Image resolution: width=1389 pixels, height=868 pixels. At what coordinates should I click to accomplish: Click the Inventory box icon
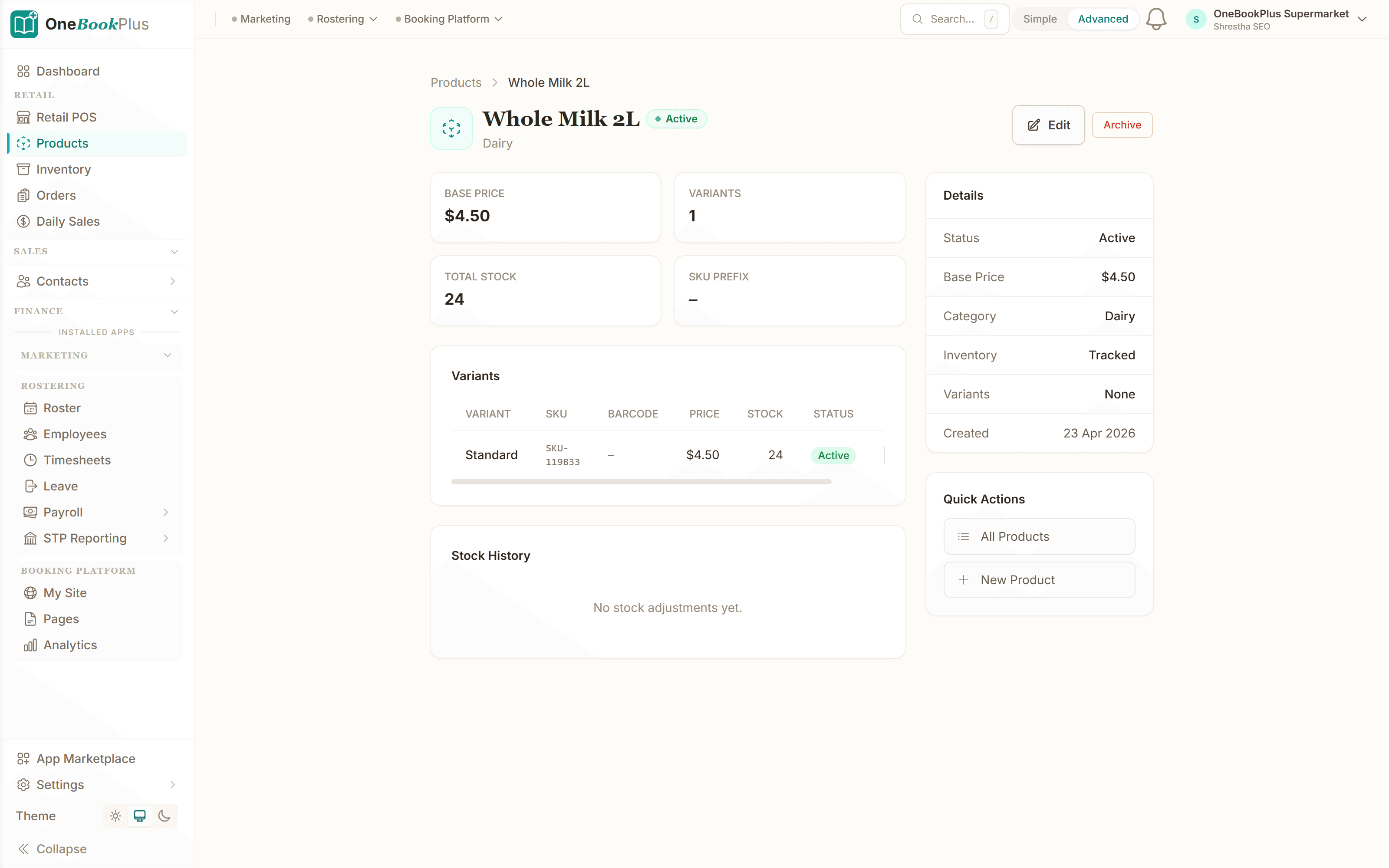23,169
